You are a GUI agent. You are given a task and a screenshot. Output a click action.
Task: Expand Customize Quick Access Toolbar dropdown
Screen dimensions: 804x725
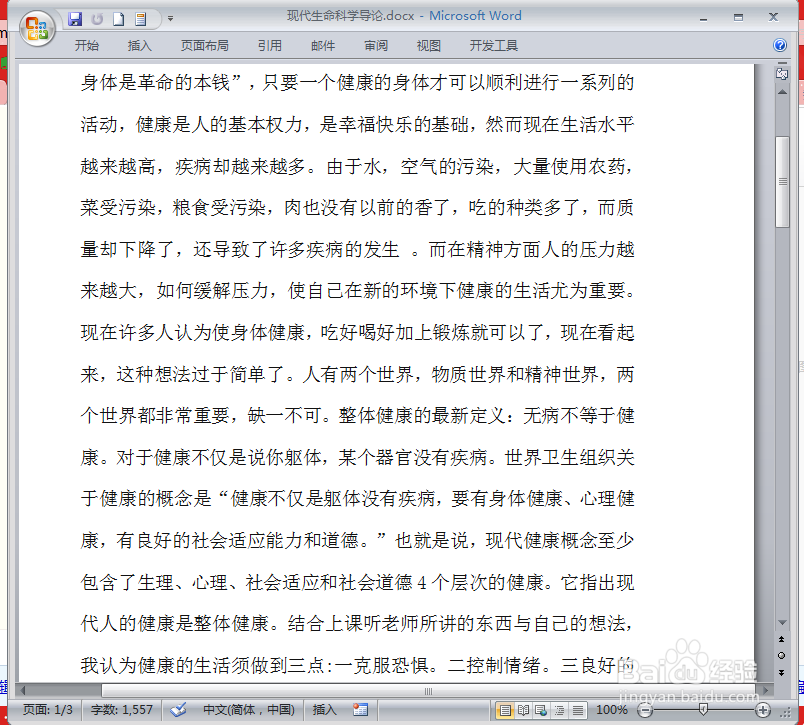coord(170,19)
